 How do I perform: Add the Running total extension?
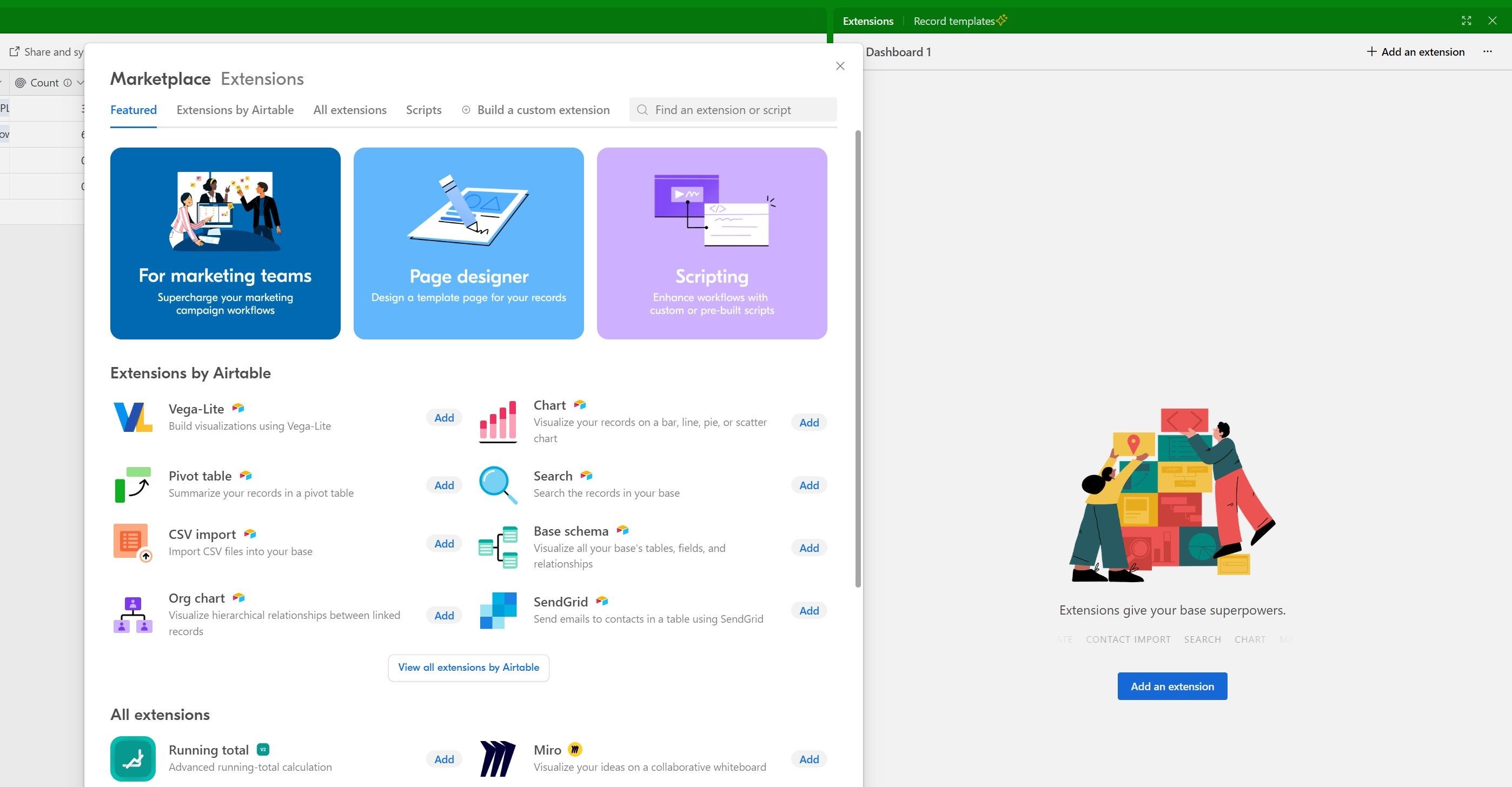[x=444, y=759]
